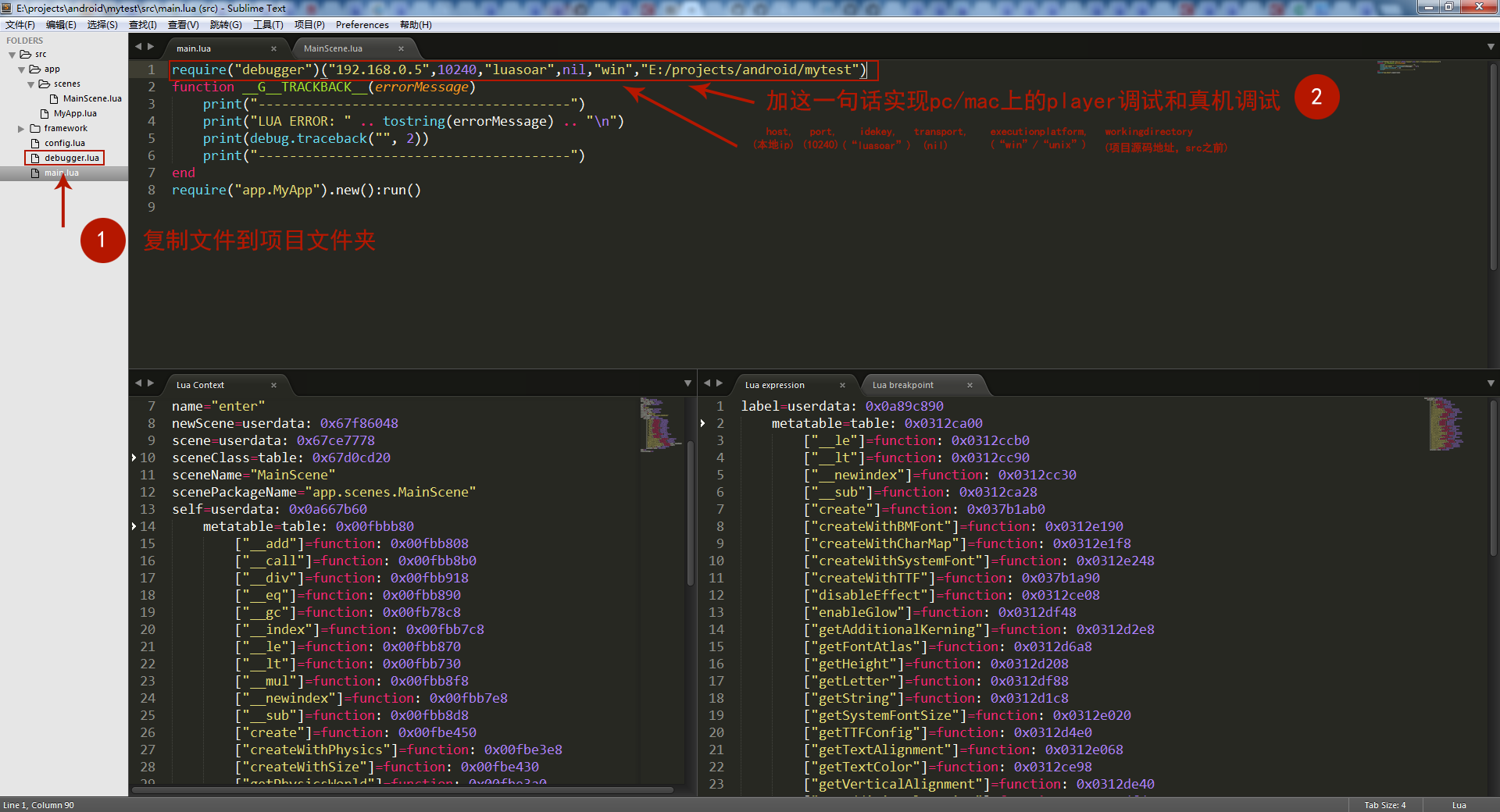This screenshot has height=812, width=1500.
Task: Open the 跳转(G) menu
Action: (x=226, y=25)
